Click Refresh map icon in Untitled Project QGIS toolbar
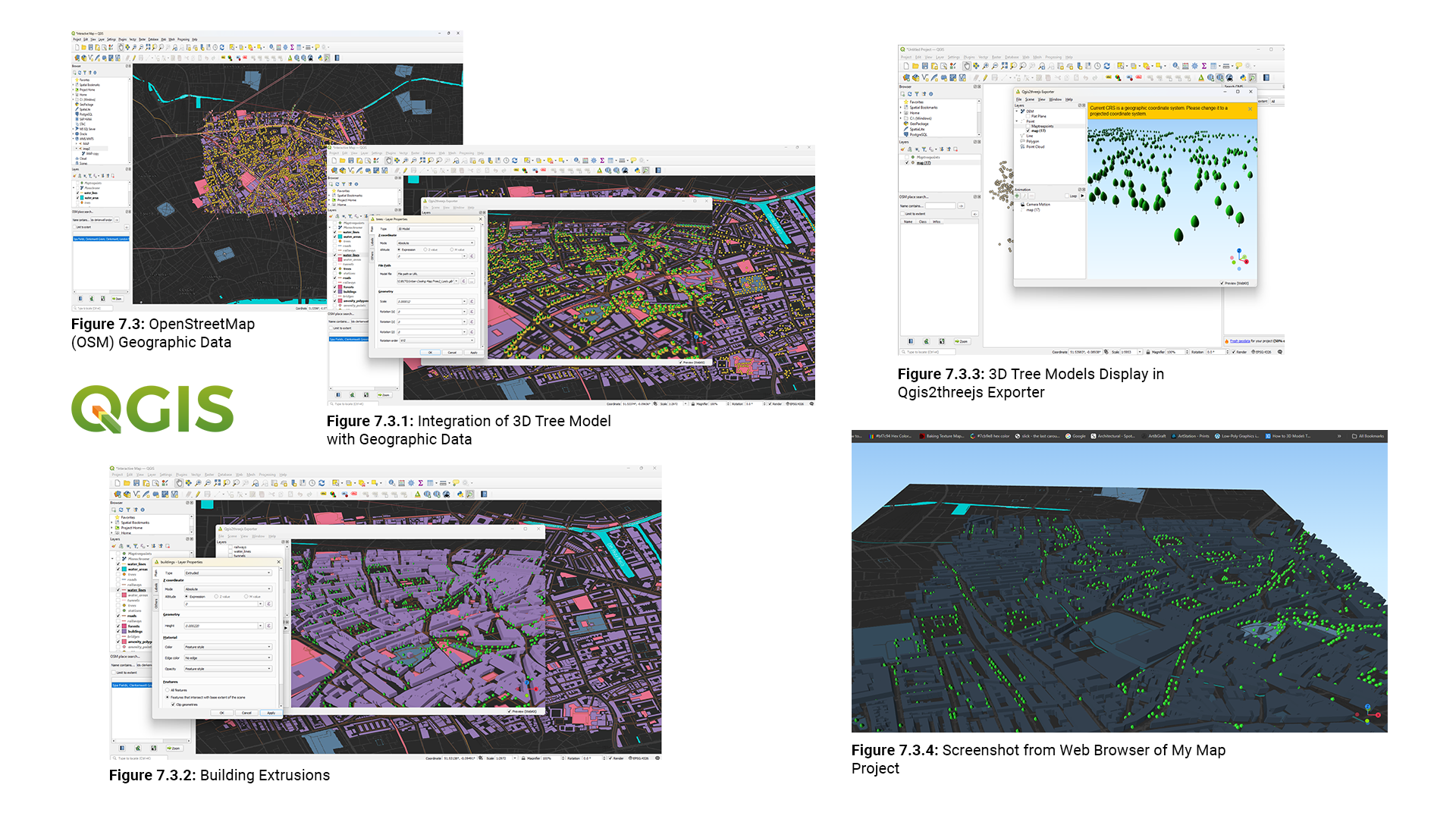Screen dimensions: 1456x819 1107,66
